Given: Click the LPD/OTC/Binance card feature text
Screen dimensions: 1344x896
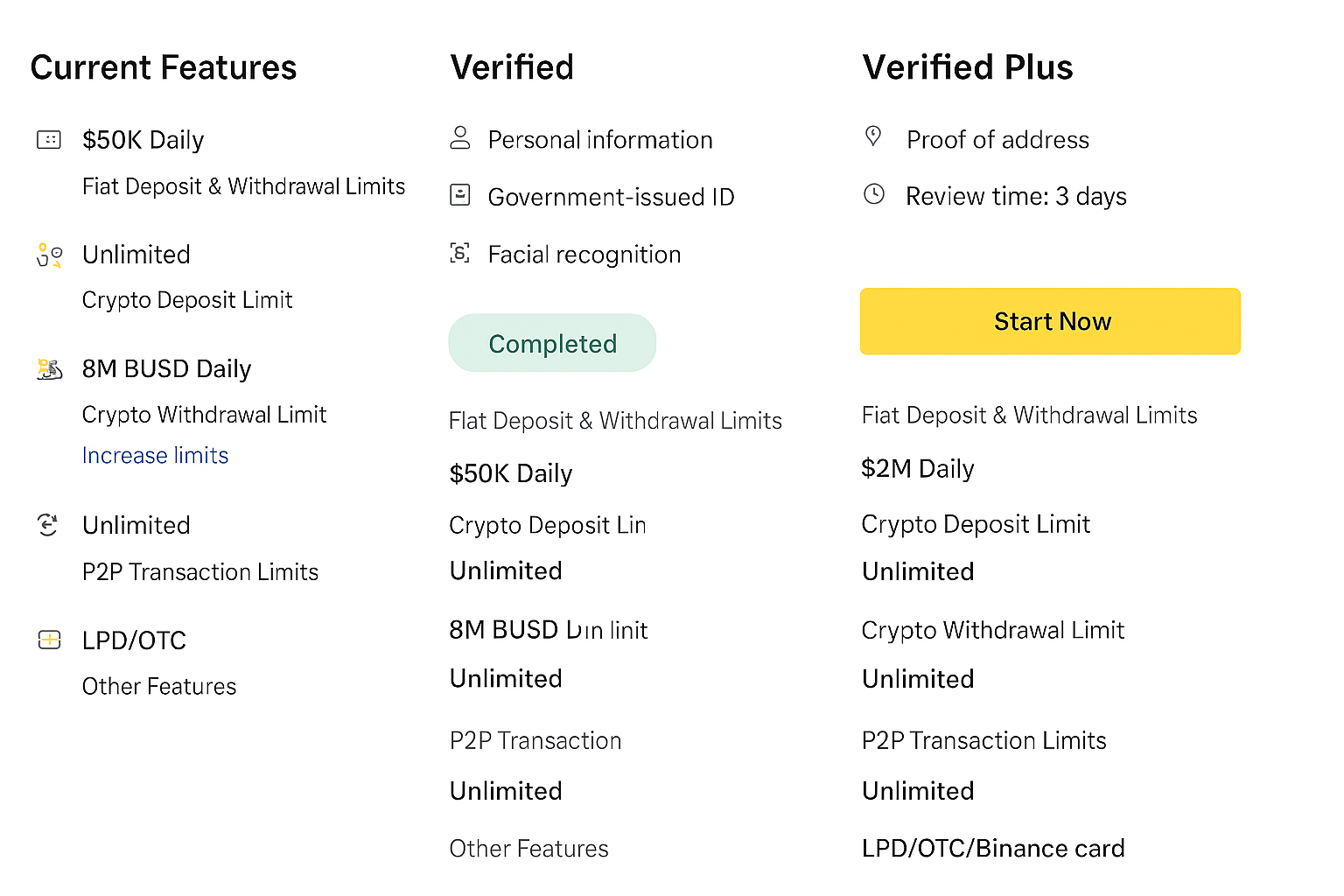Looking at the screenshot, I should point(993,847).
